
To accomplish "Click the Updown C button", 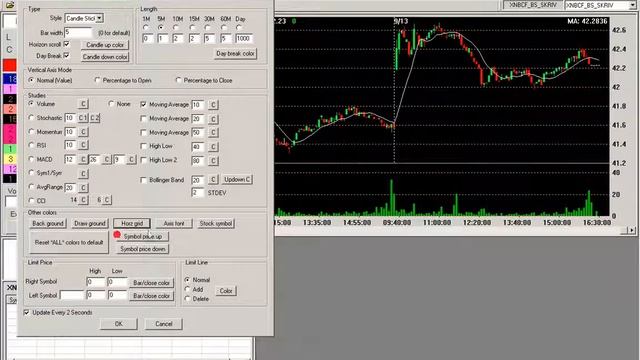I will click(237, 180).
